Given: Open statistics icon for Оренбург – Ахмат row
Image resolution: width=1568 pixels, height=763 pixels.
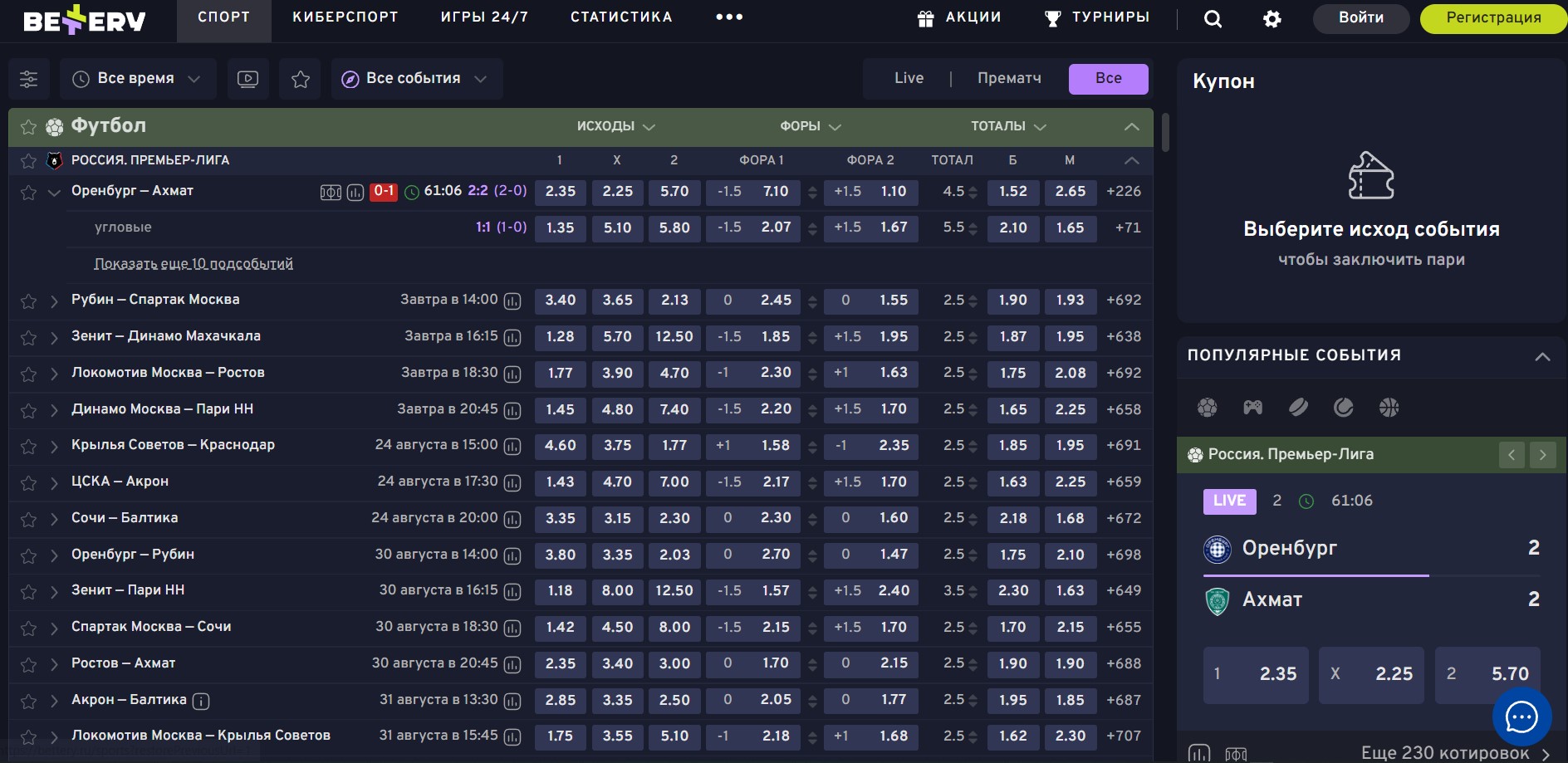Looking at the screenshot, I should tap(355, 193).
